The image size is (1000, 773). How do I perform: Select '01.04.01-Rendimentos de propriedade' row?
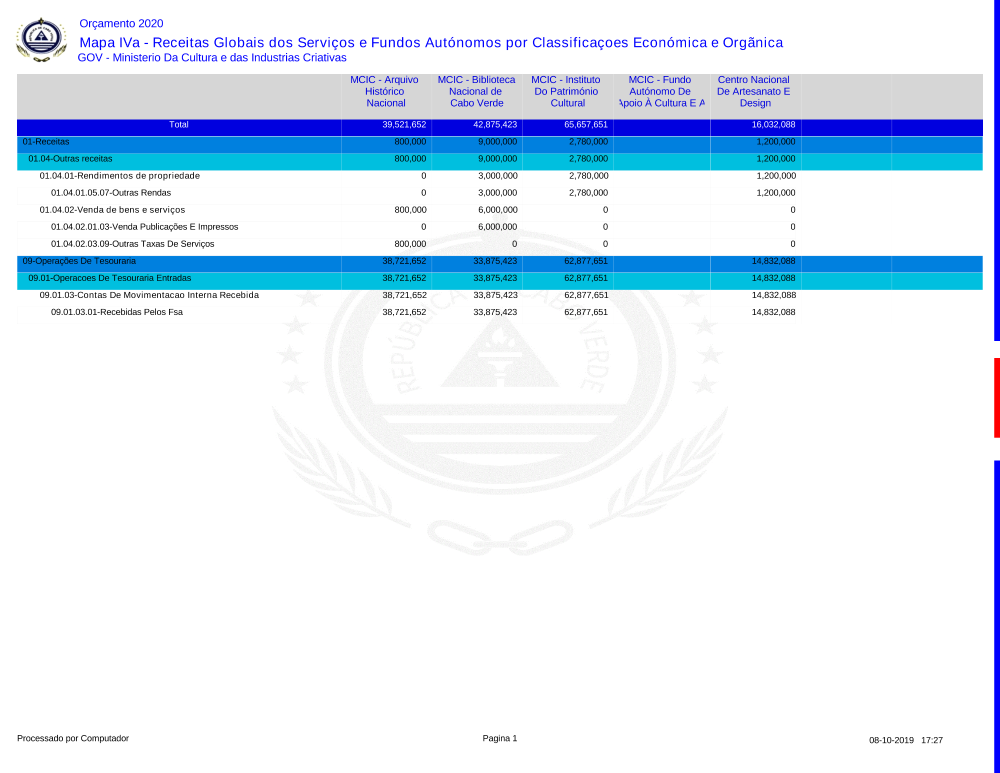[x=119, y=176]
